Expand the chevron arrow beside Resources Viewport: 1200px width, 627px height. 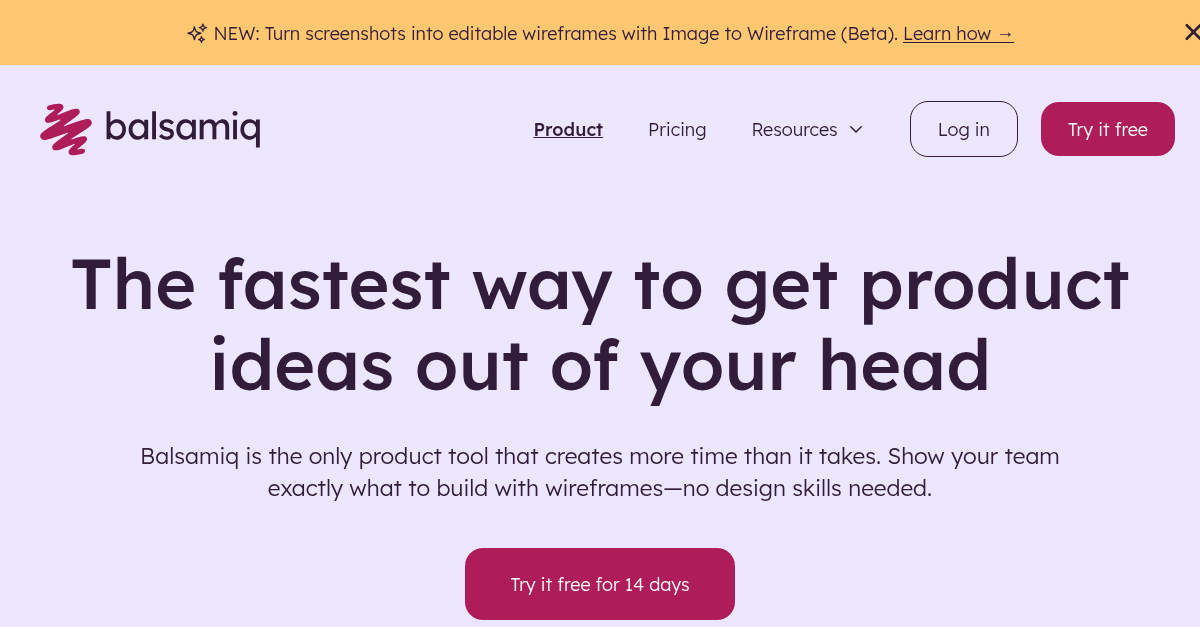click(856, 129)
